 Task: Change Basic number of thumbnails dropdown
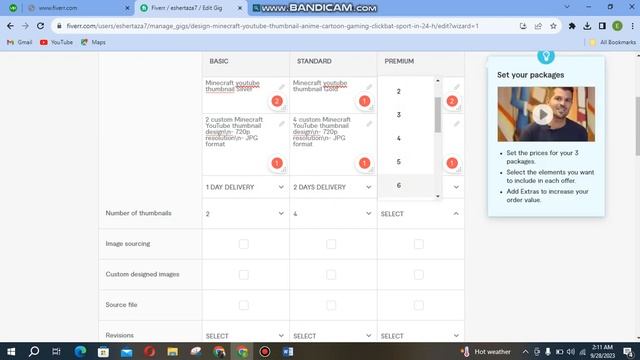click(245, 214)
